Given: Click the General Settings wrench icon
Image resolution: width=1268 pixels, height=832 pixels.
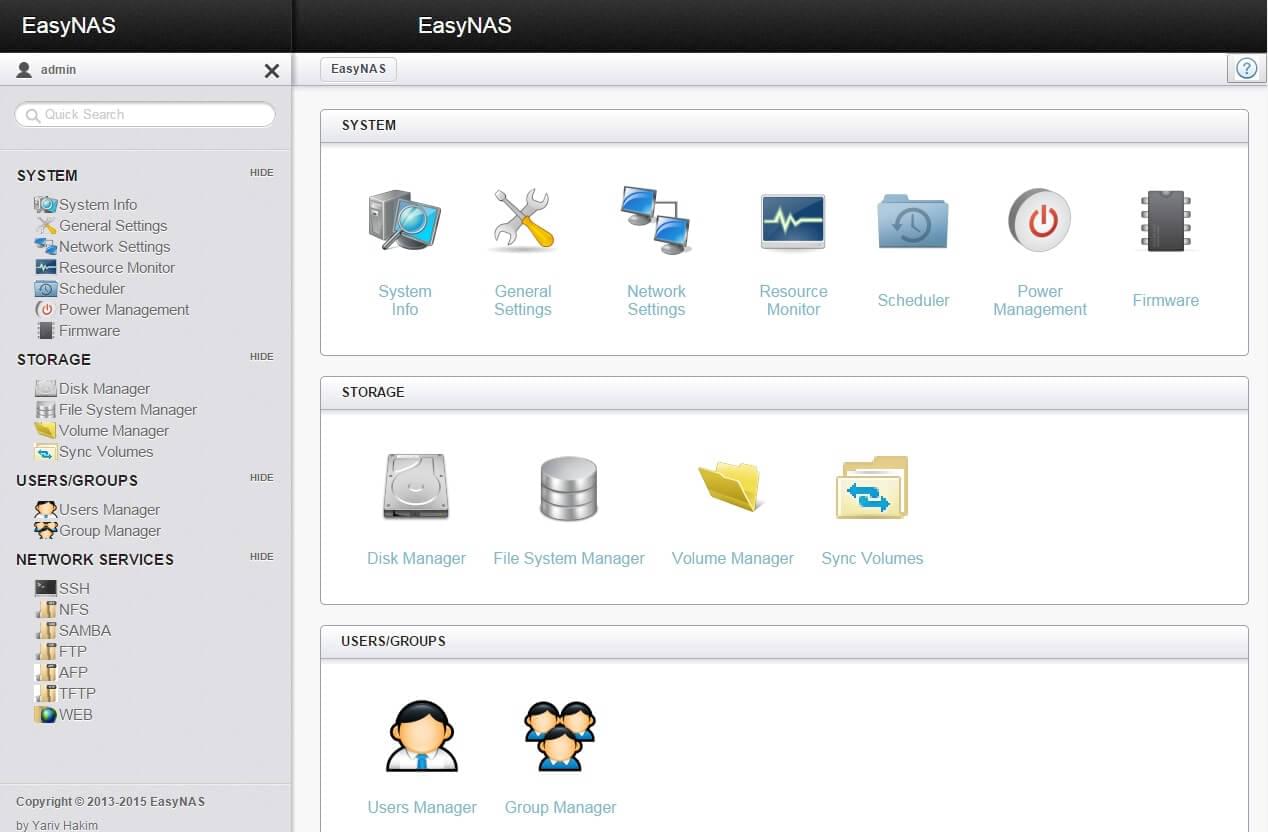Looking at the screenshot, I should click(x=523, y=220).
